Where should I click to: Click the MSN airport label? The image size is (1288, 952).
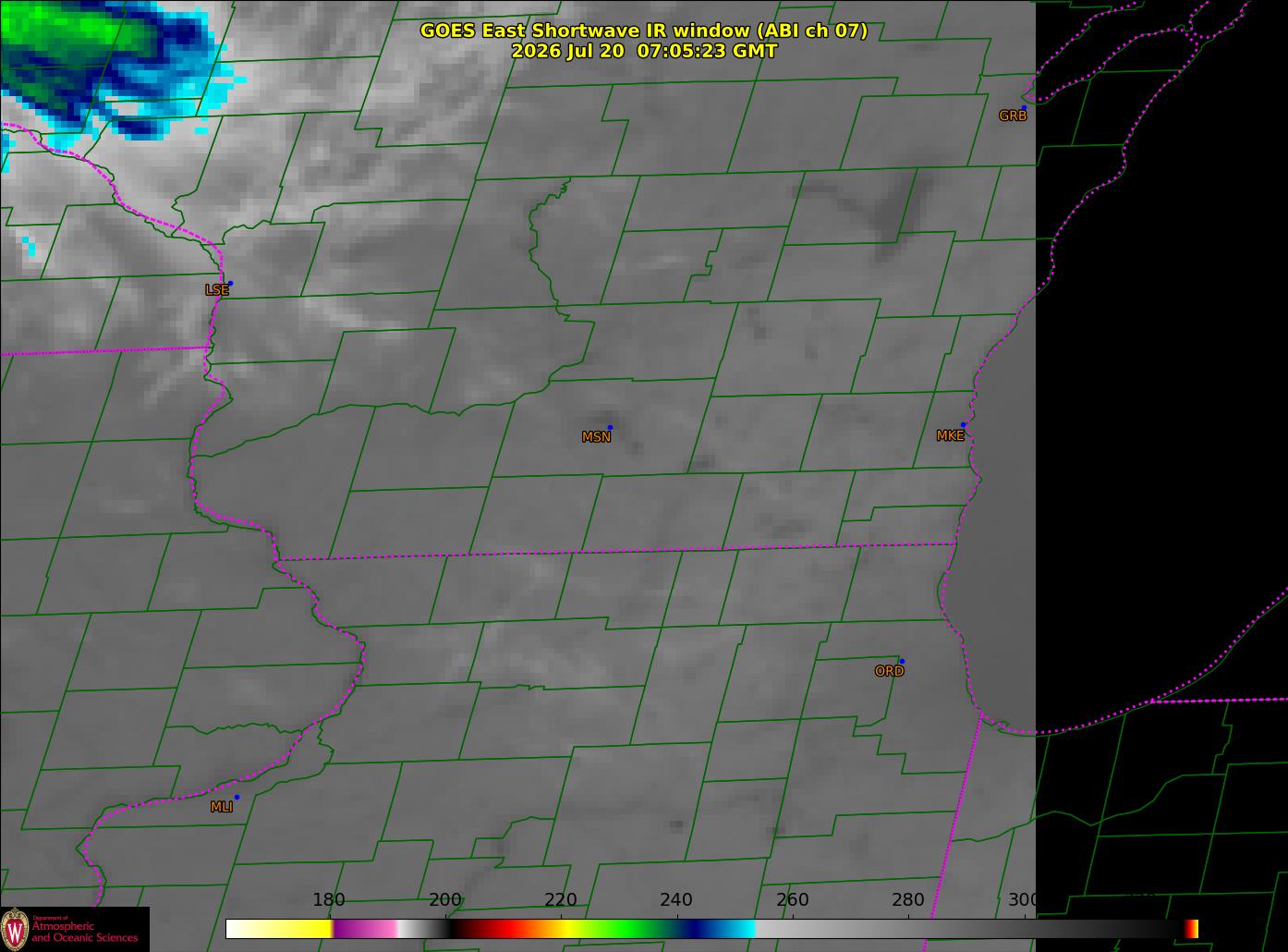click(596, 437)
